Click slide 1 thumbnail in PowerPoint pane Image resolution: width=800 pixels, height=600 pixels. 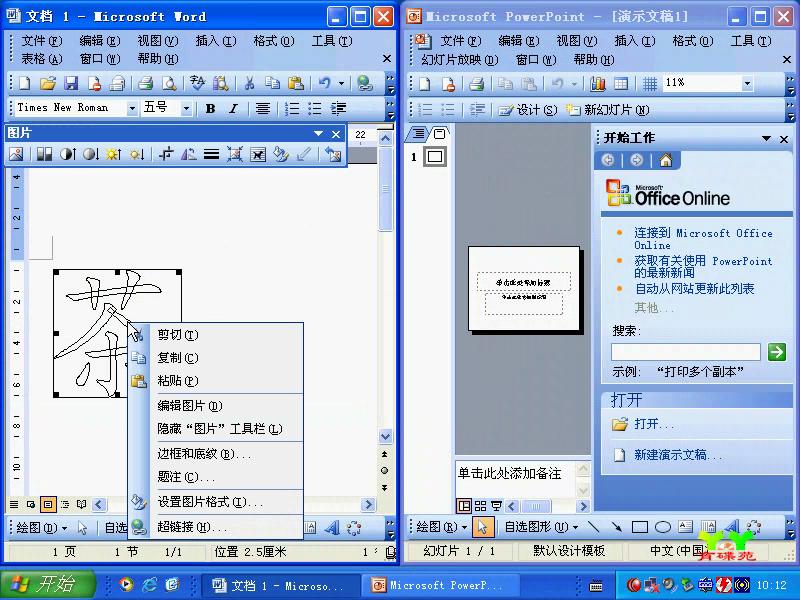(435, 157)
